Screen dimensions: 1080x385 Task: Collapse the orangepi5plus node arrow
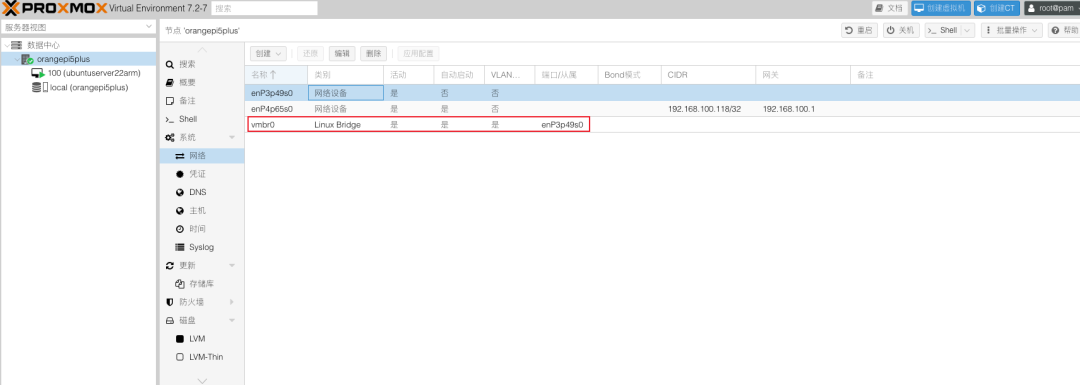[16, 59]
